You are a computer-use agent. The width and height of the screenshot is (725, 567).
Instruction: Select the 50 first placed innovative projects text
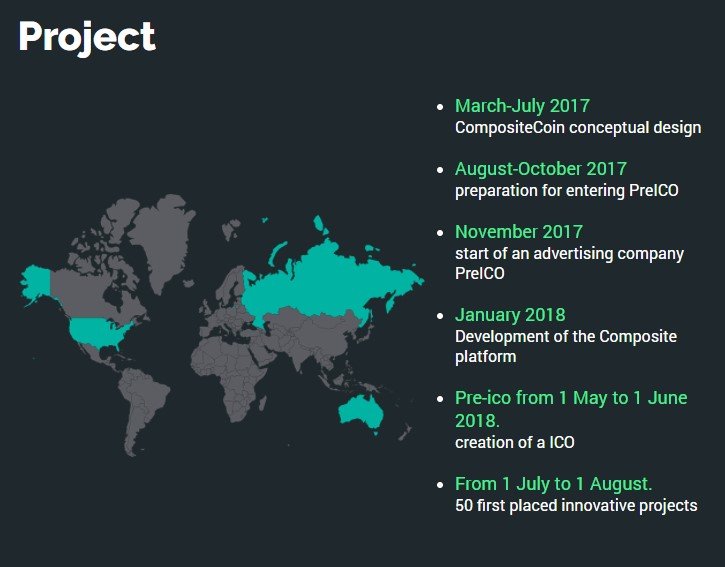point(576,505)
